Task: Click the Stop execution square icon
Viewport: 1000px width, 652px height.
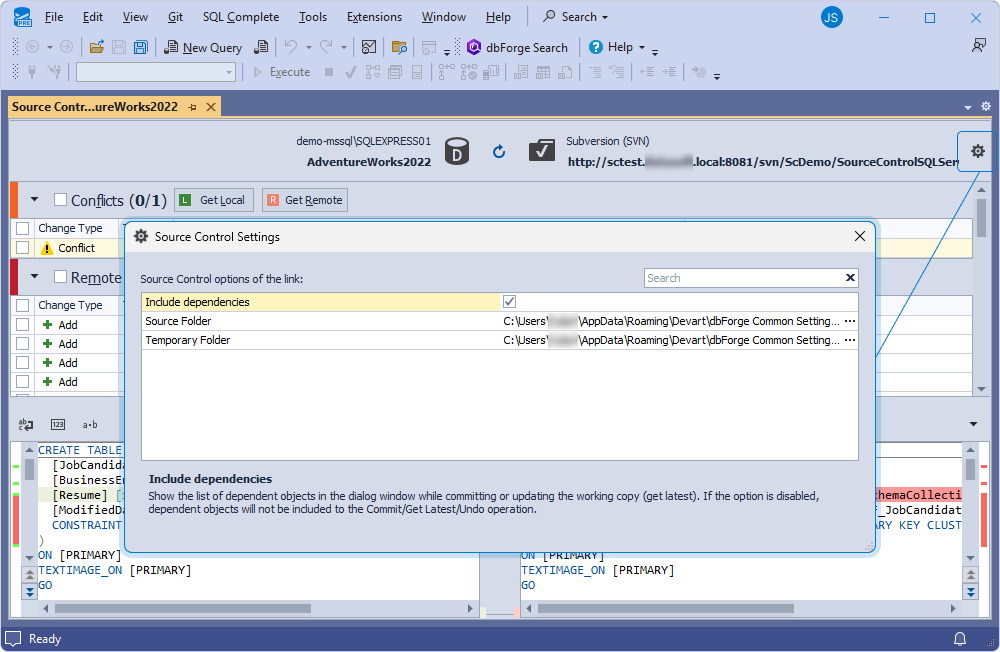Action: (x=329, y=72)
